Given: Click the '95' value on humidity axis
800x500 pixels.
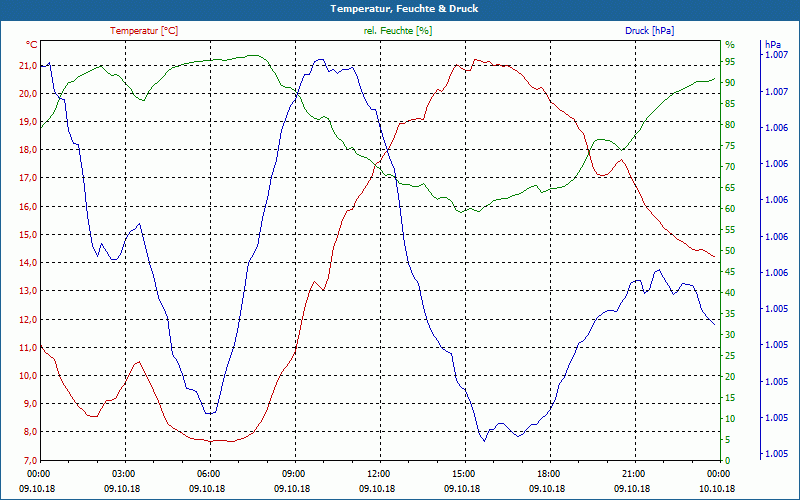Looking at the screenshot, I should [730, 61].
